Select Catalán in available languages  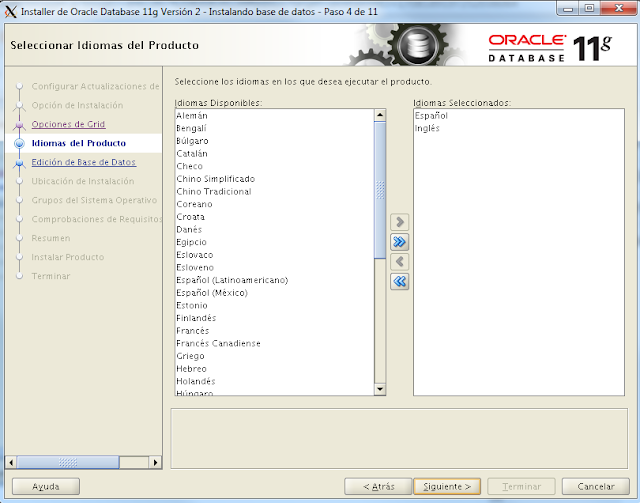click(274, 154)
